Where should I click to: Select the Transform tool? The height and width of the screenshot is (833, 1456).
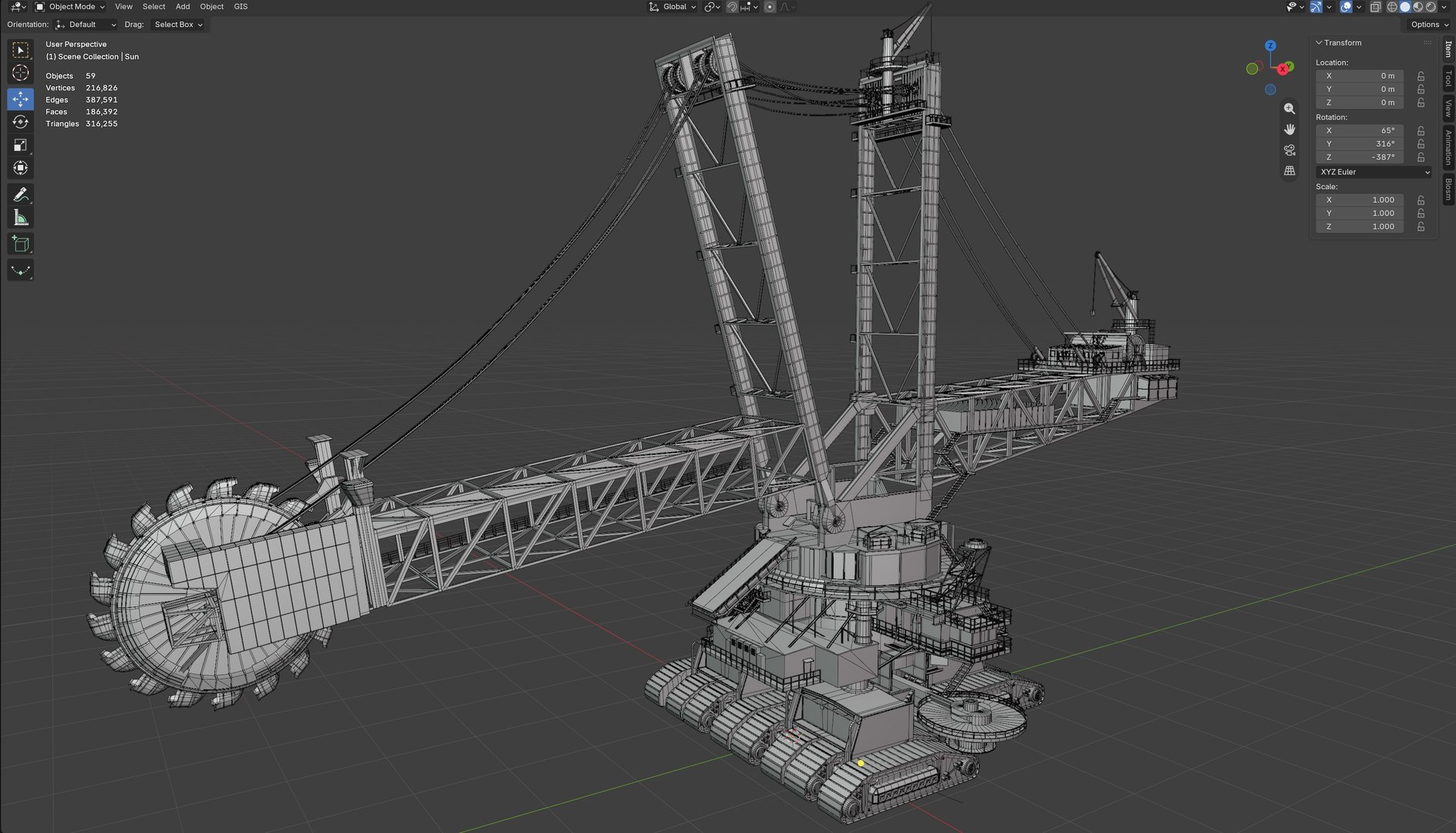pyautogui.click(x=21, y=168)
